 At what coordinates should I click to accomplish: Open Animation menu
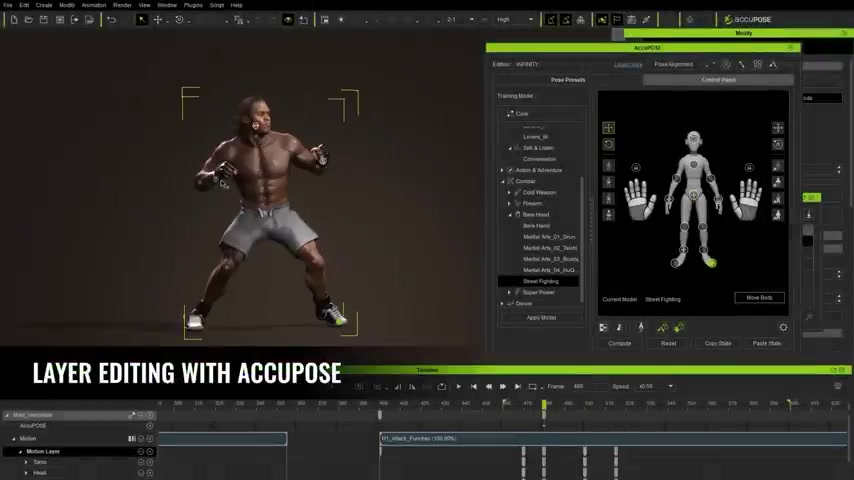(94, 5)
